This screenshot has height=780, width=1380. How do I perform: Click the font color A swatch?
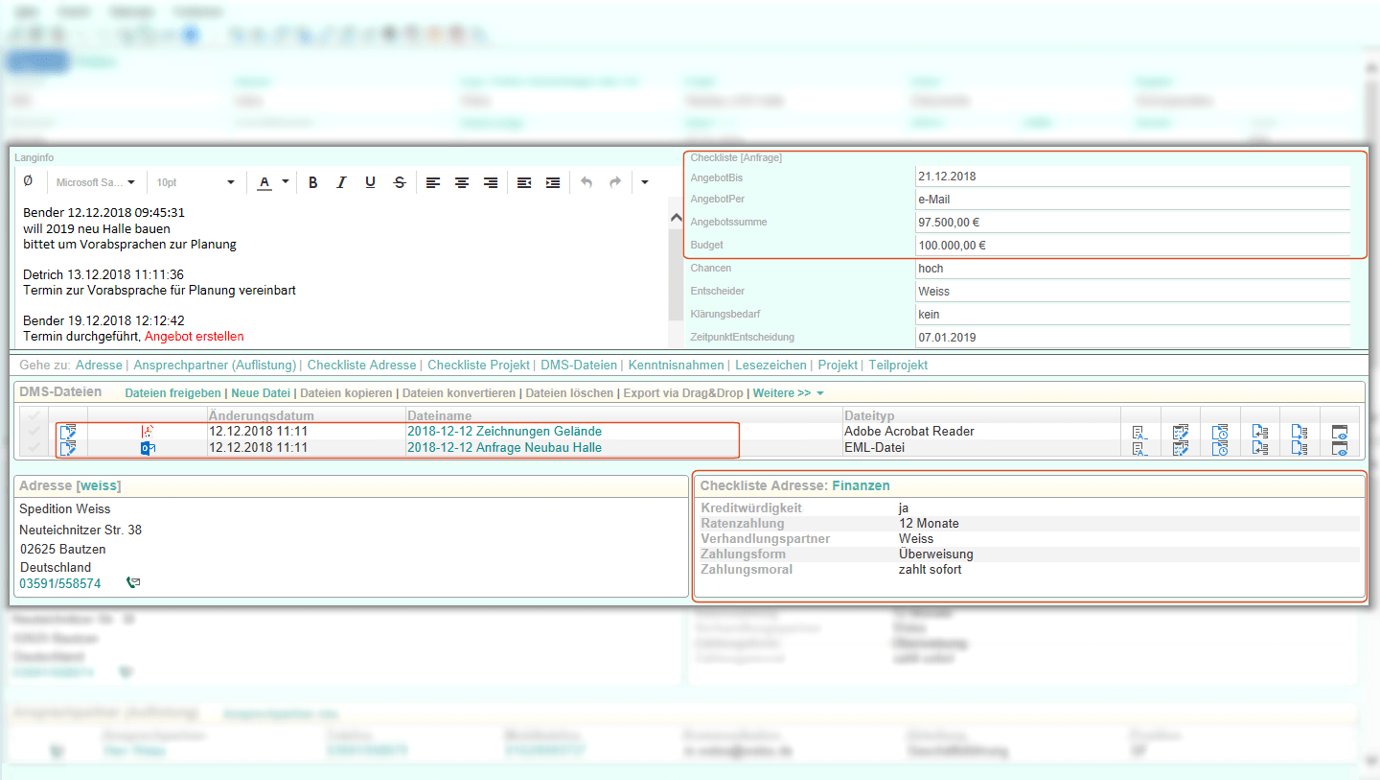pos(264,183)
